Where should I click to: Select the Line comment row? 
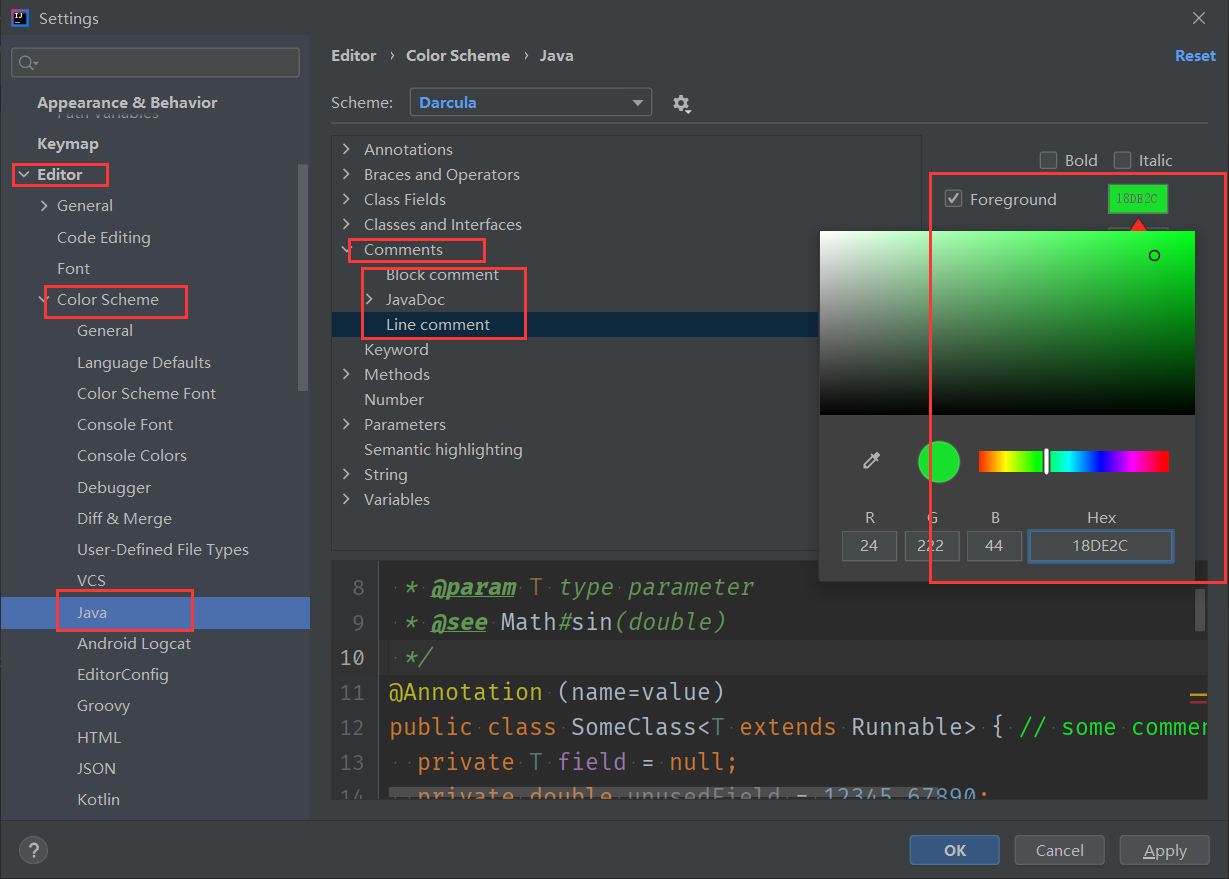[575, 324]
